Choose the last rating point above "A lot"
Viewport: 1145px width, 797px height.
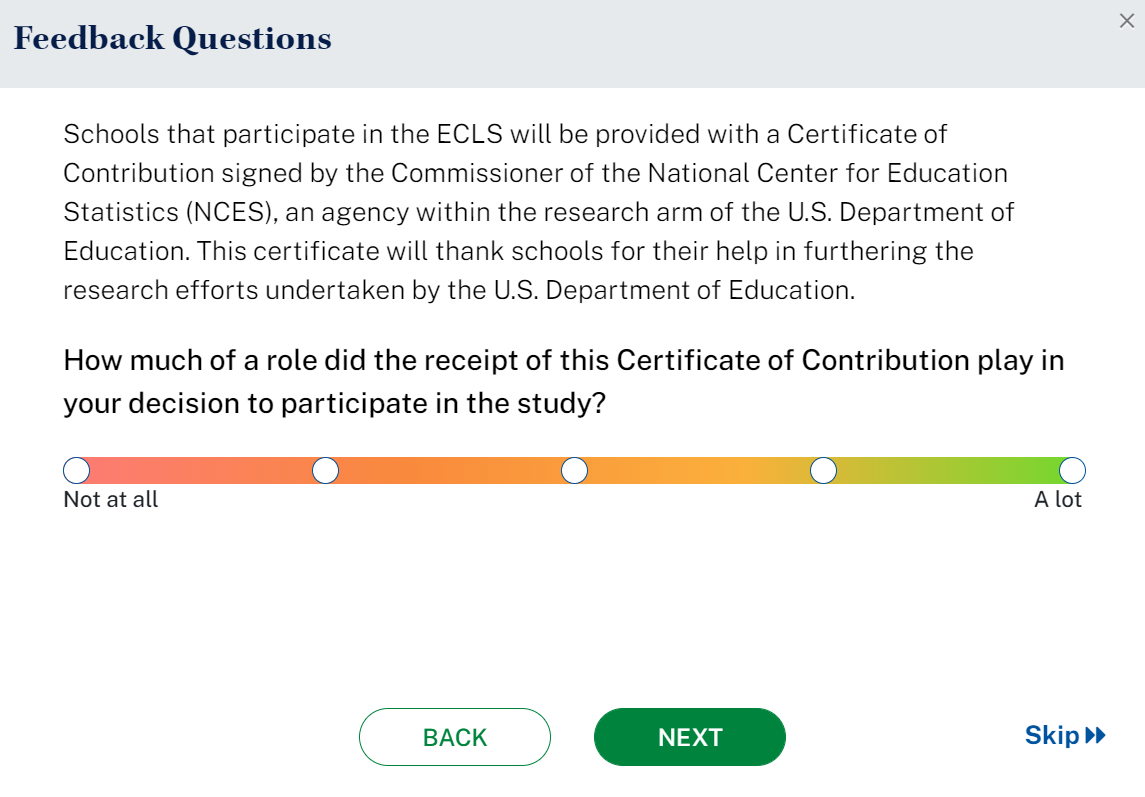1072,470
